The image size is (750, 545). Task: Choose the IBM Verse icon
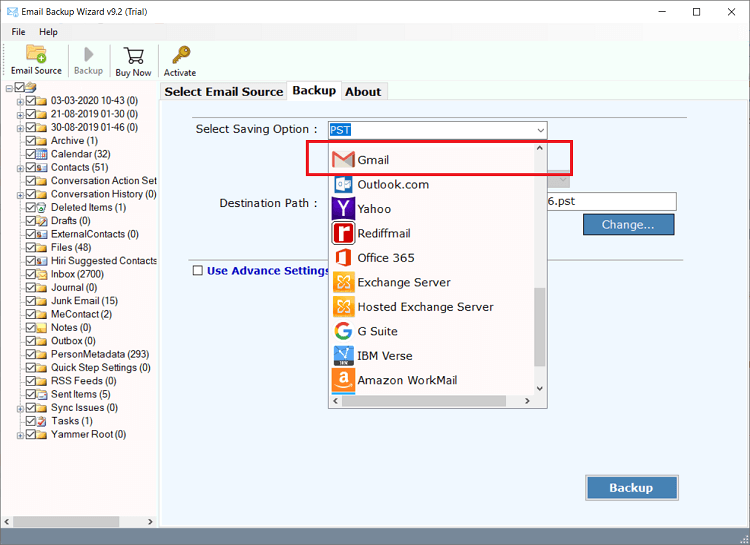coord(343,356)
